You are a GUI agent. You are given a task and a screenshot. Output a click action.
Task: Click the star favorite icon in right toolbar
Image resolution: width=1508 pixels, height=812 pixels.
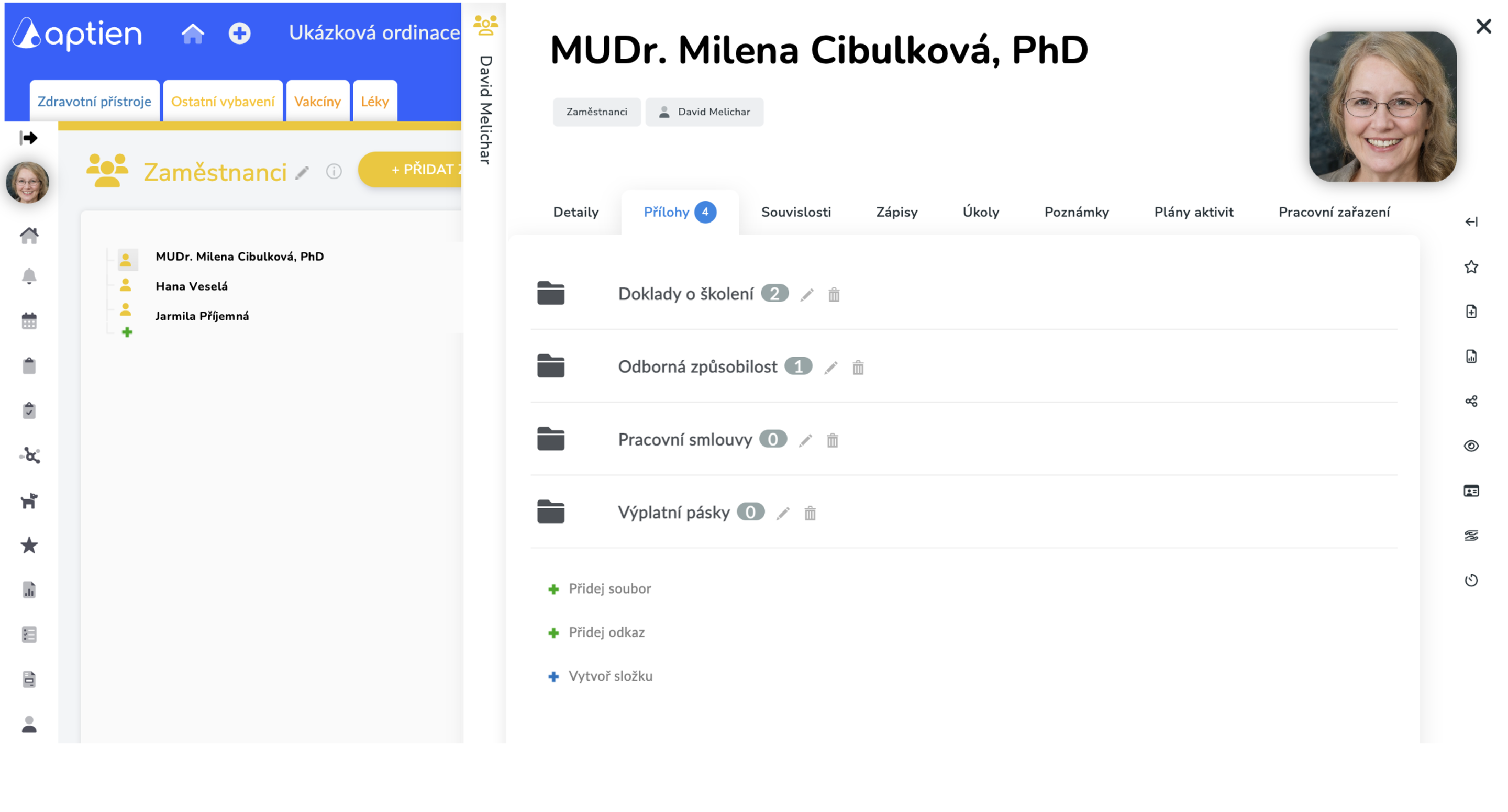point(1470,267)
